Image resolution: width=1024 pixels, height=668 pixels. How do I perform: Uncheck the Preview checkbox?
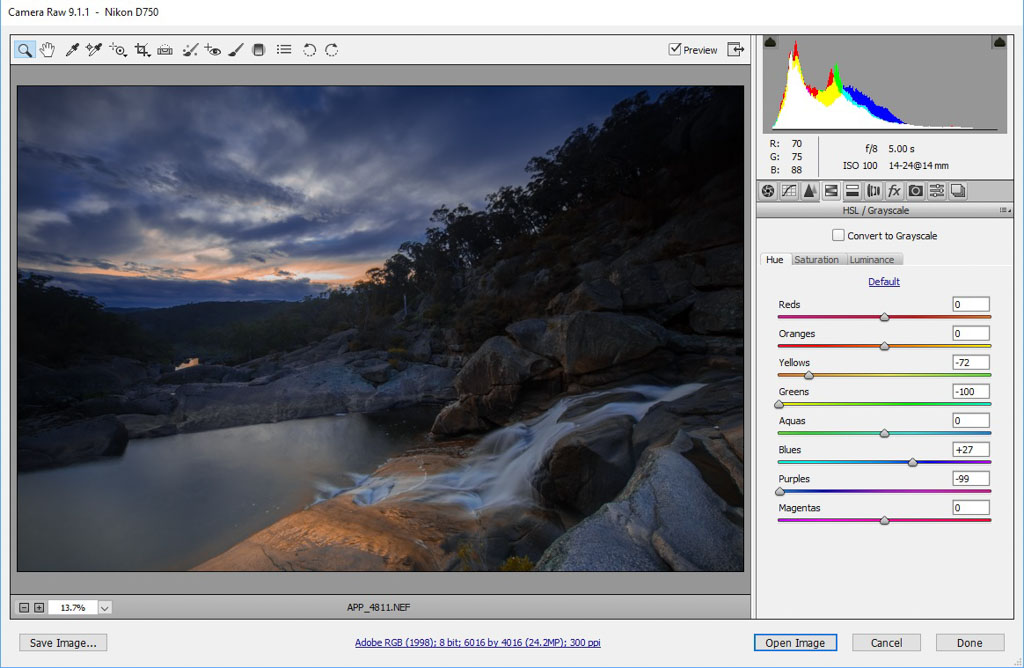[675, 49]
